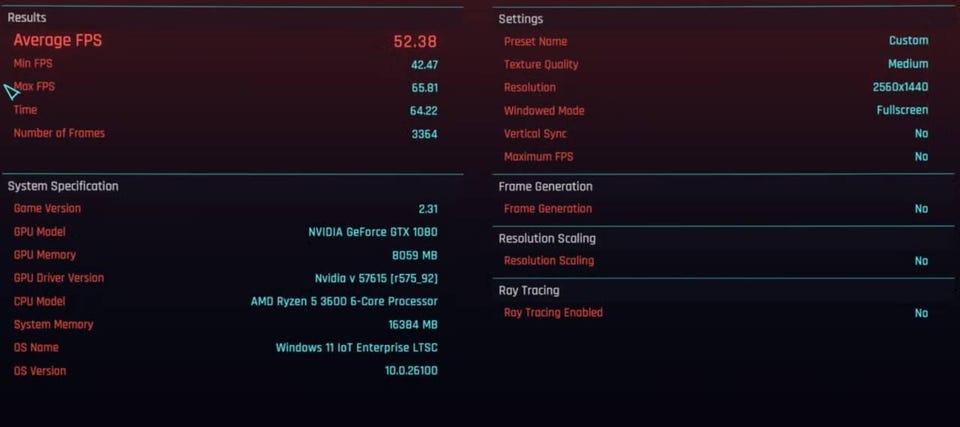Click the Settings section header
Image resolution: width=960 pixels, height=427 pixels.
[x=521, y=19]
